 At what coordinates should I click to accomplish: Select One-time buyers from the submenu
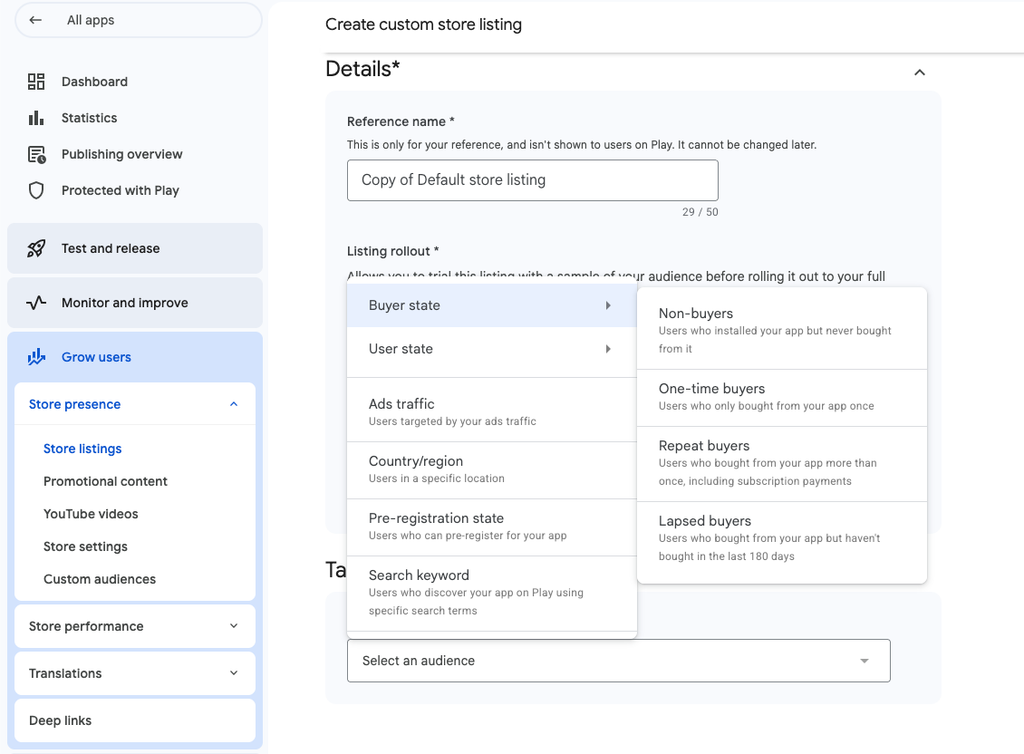click(x=782, y=398)
